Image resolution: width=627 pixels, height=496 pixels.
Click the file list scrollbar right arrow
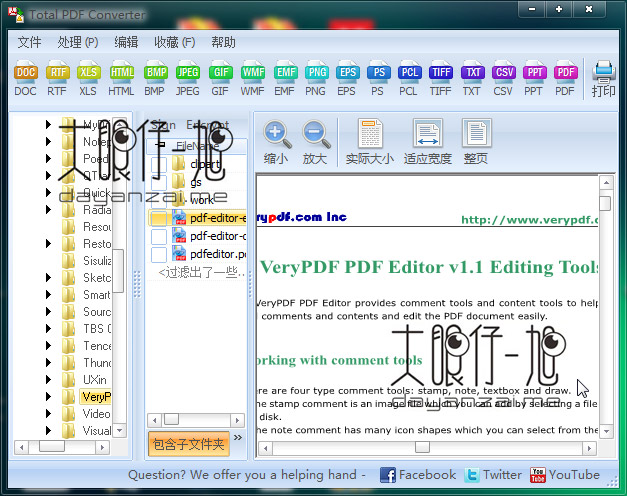point(238,420)
